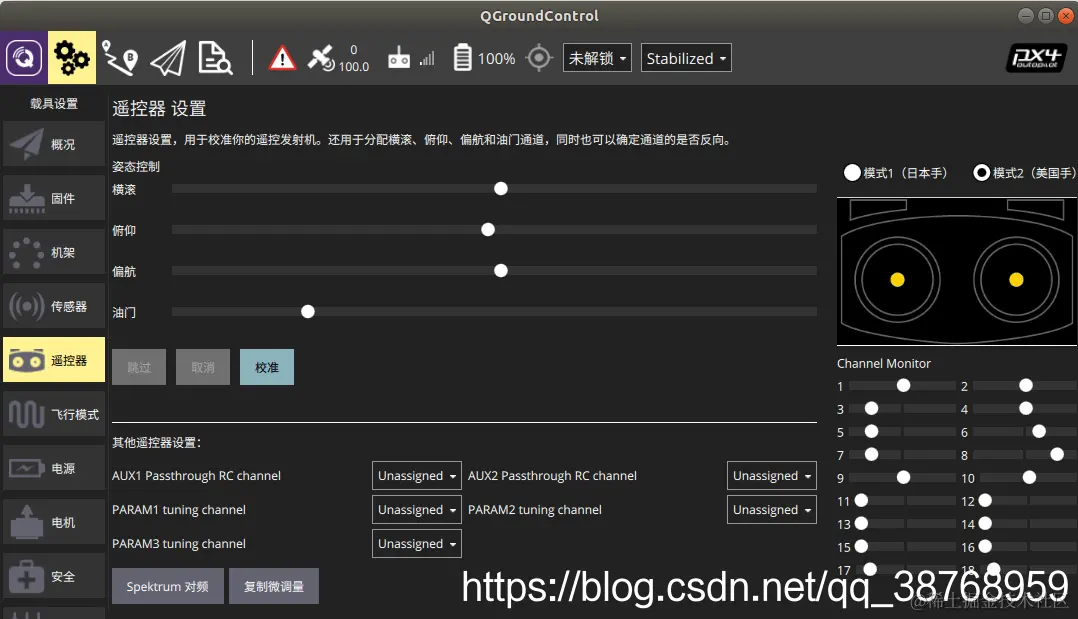
Task: Open the Plan view paper plane icon
Action: [167, 57]
